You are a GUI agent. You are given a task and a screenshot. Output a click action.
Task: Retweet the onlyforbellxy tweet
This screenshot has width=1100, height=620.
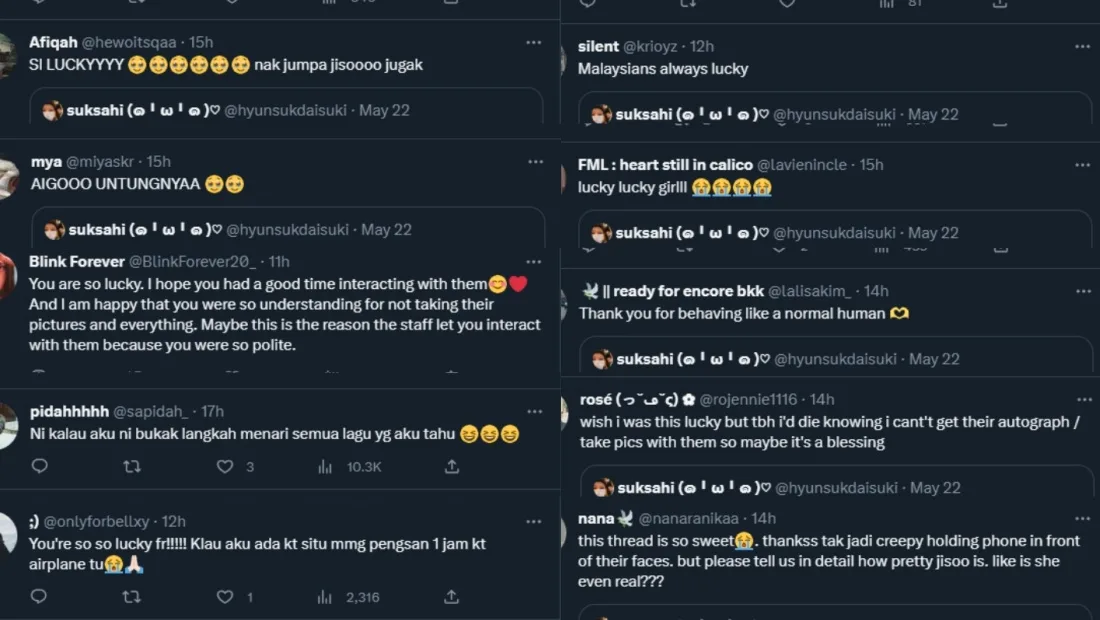131,597
